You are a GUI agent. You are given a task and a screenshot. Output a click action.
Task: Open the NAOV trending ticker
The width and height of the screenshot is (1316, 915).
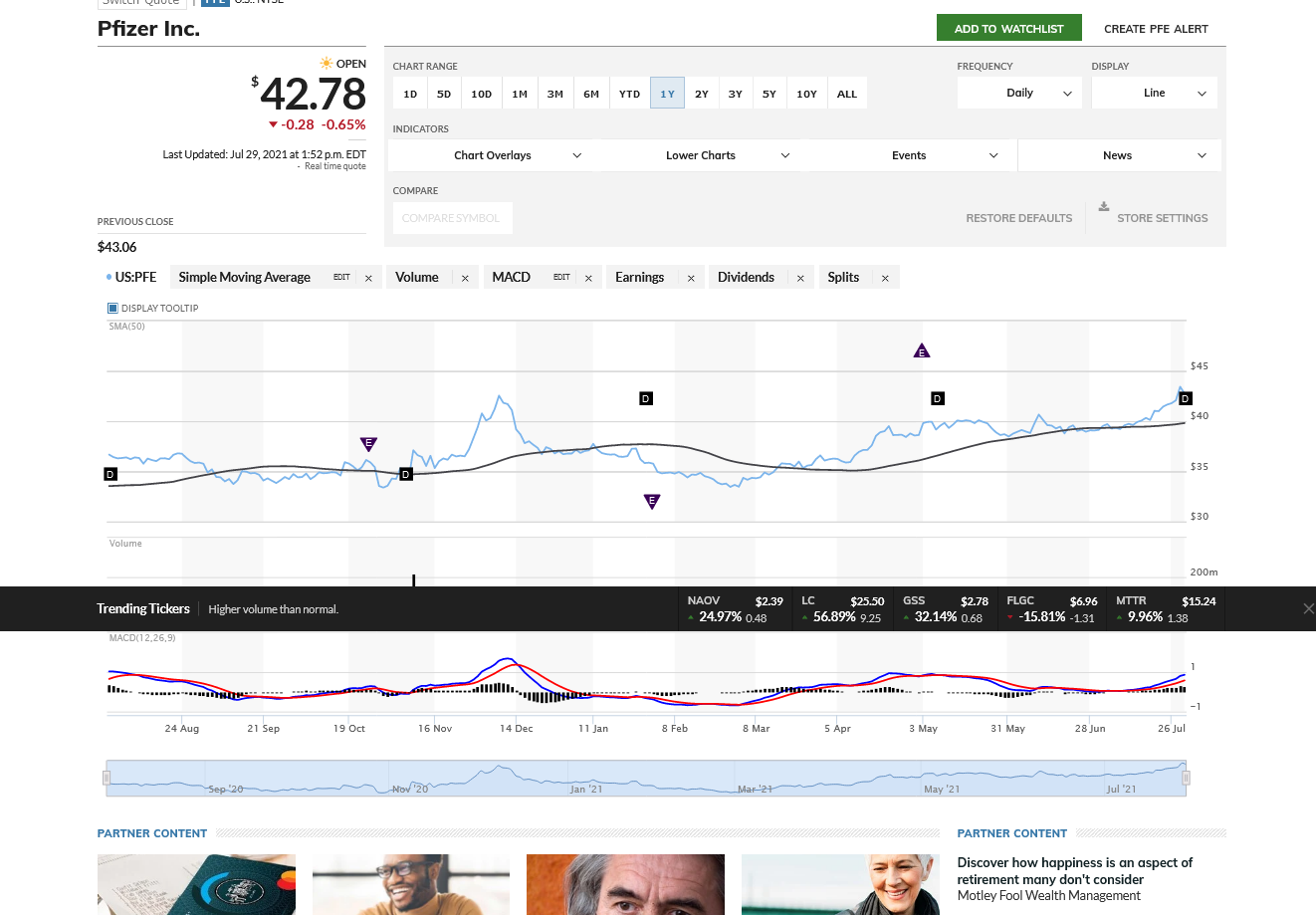735,608
